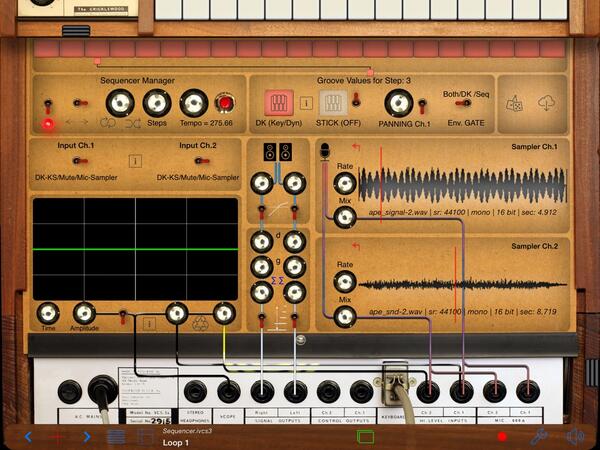
Task: Flip the horizontal switch in Sequencer Manager
Action: [x=80, y=103]
